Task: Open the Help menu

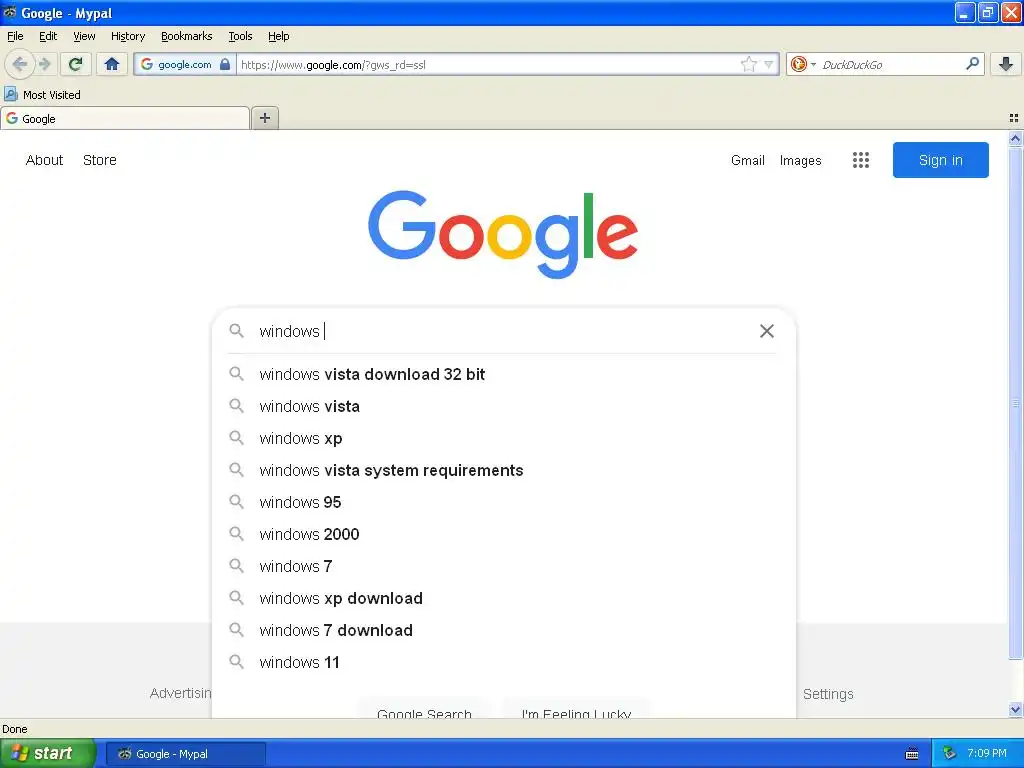Action: [279, 36]
